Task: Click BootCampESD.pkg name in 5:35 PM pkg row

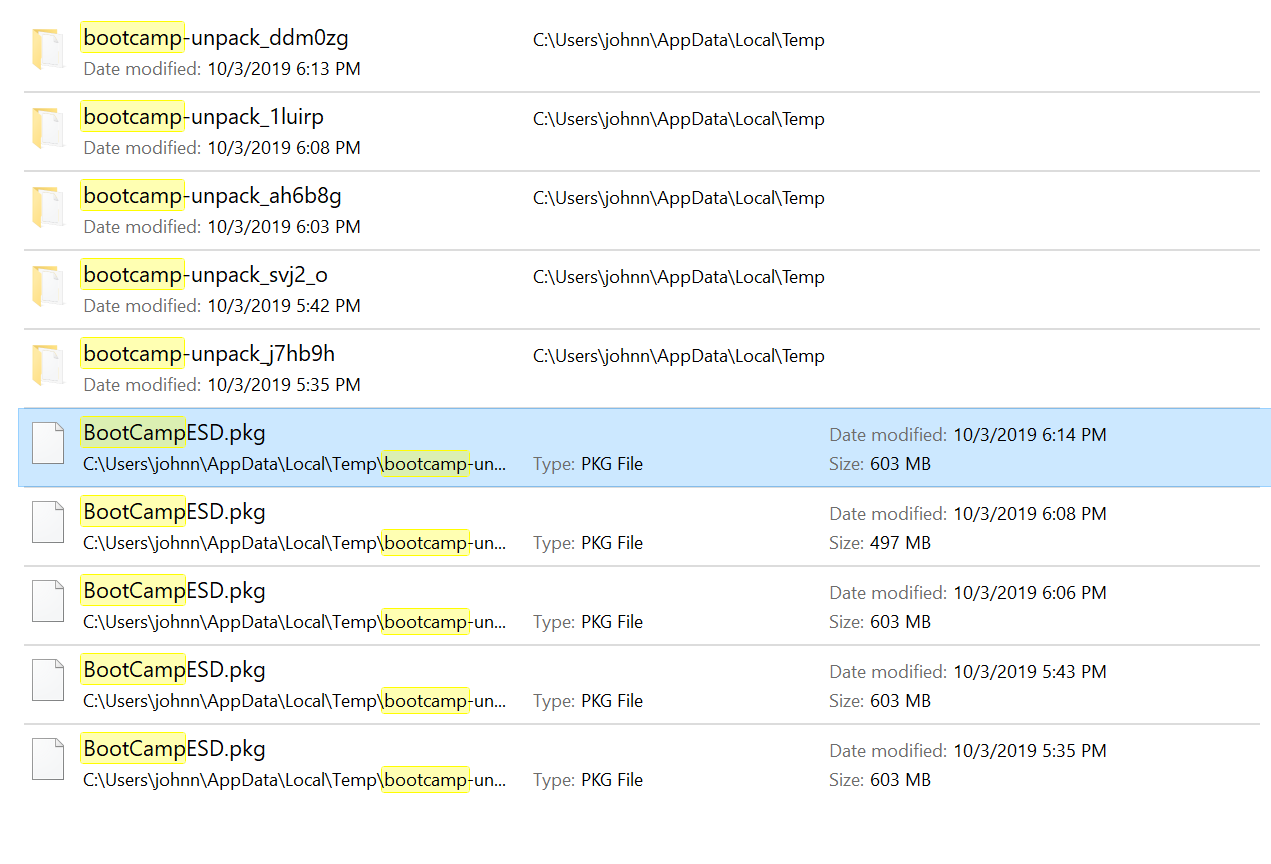Action: pyautogui.click(x=174, y=749)
